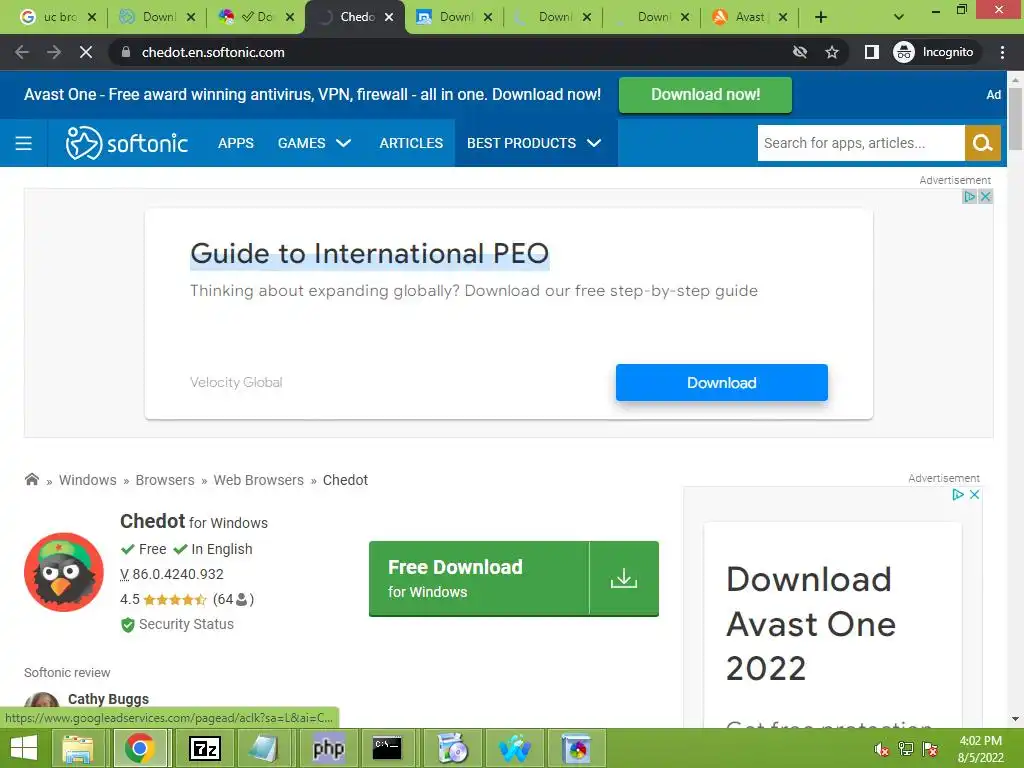The height and width of the screenshot is (768, 1024).
Task: Click the muted volume tray icon
Action: pos(881,749)
